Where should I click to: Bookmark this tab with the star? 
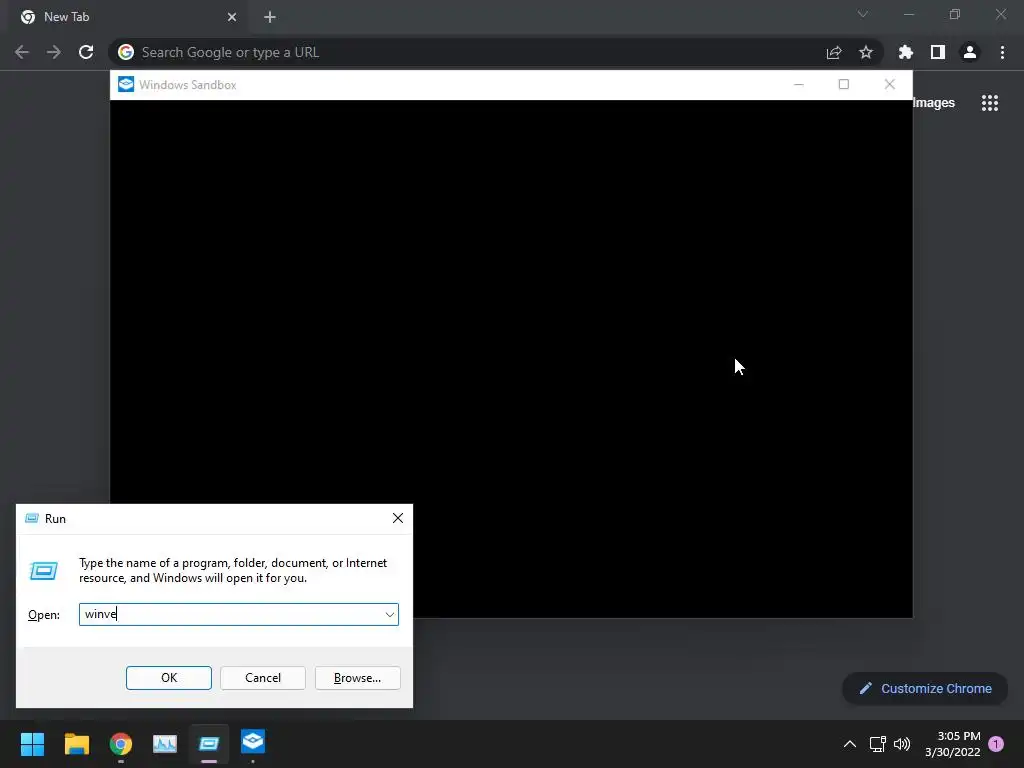(x=866, y=52)
